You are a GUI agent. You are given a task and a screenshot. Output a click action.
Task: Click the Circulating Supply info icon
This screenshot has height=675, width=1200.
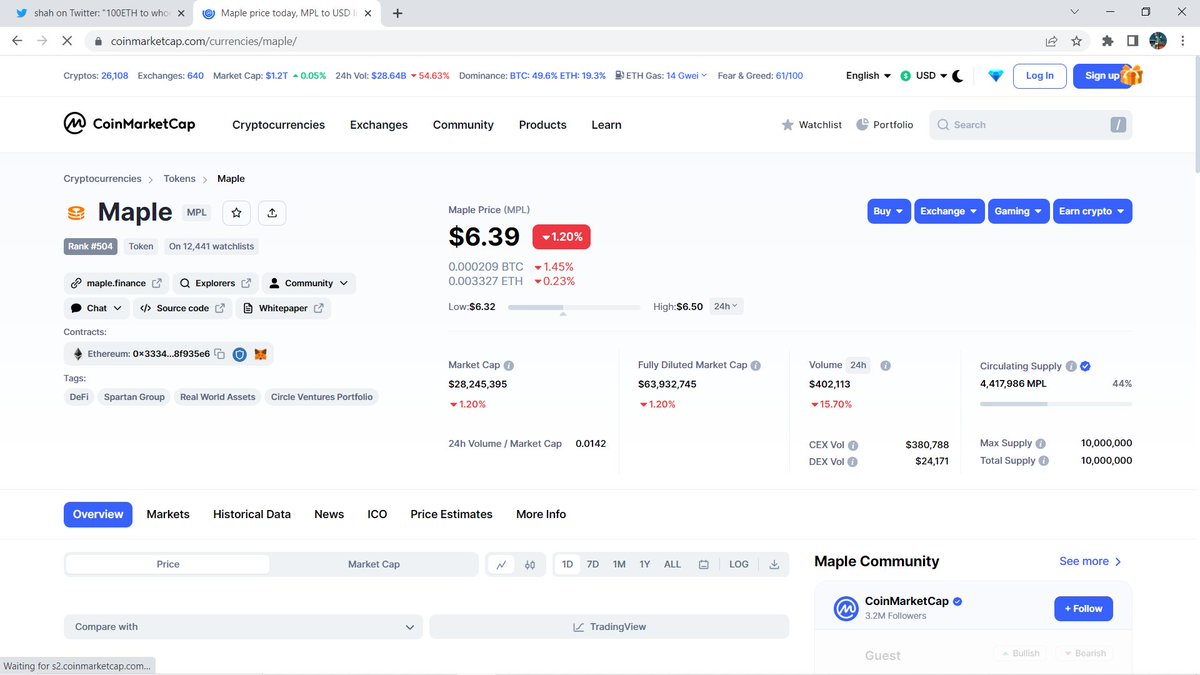[1071, 366]
